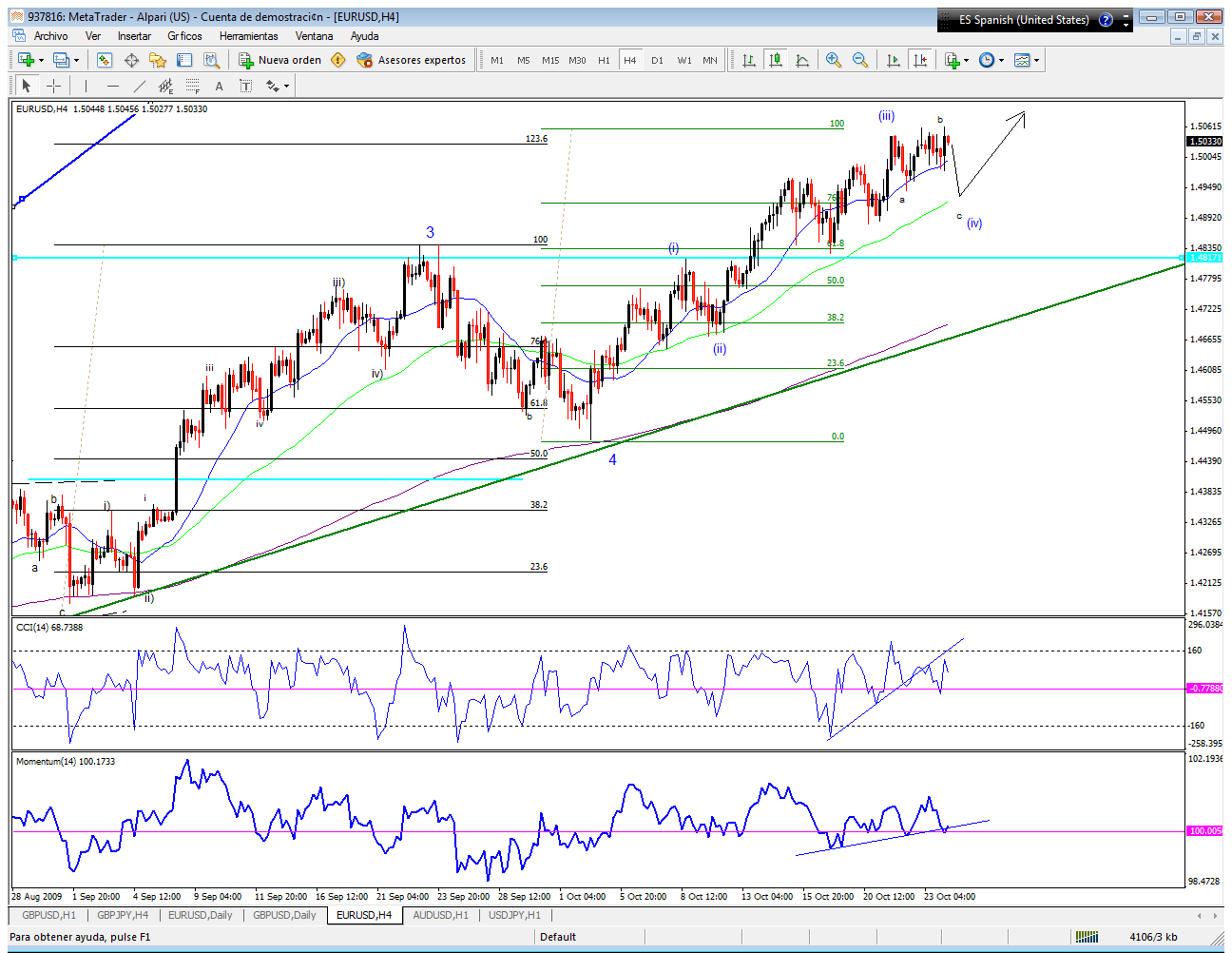Pick the vertical line drawing tool
1232x953 pixels.
pyautogui.click(x=86, y=86)
